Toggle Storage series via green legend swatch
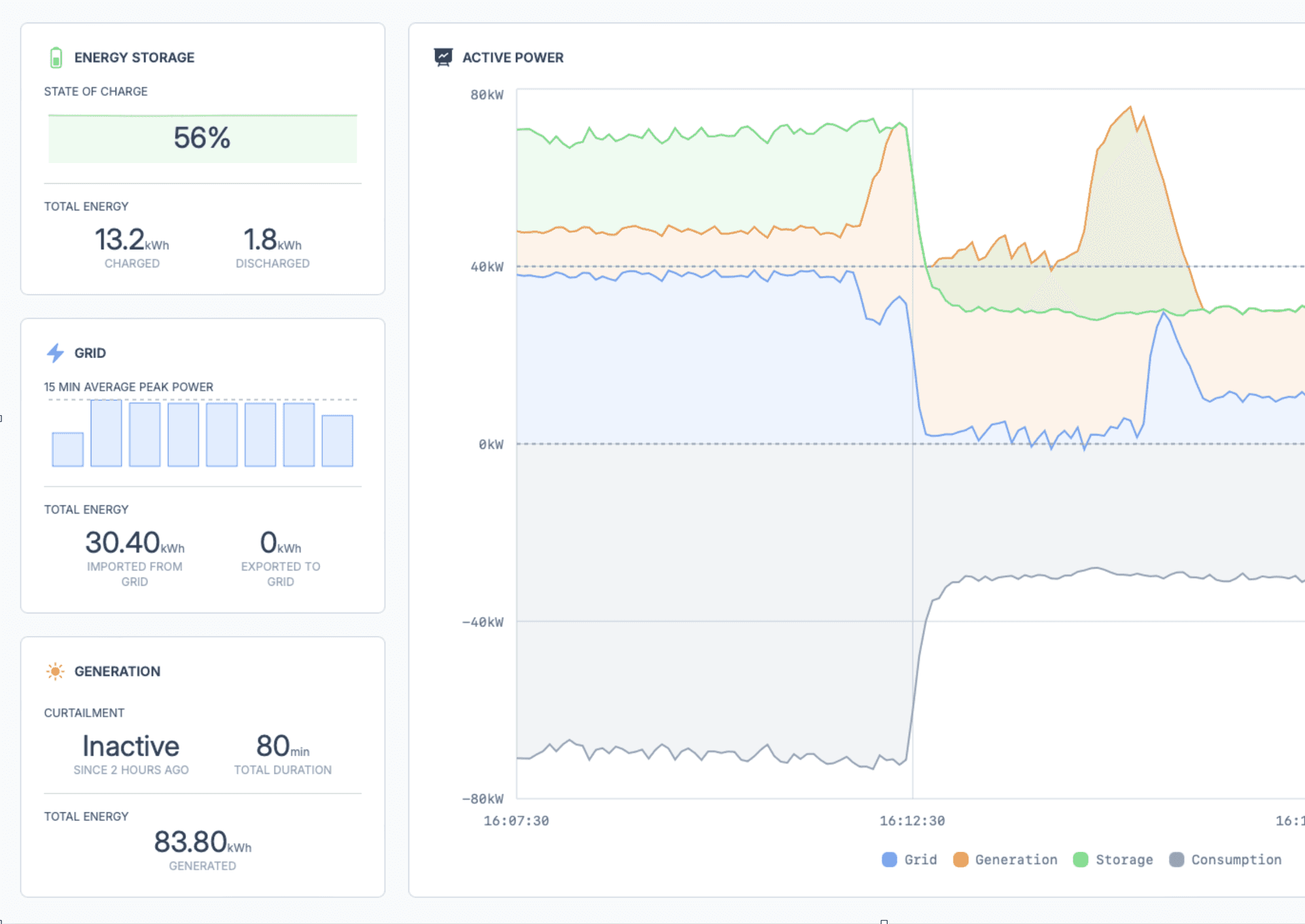1305x924 pixels. click(1080, 859)
